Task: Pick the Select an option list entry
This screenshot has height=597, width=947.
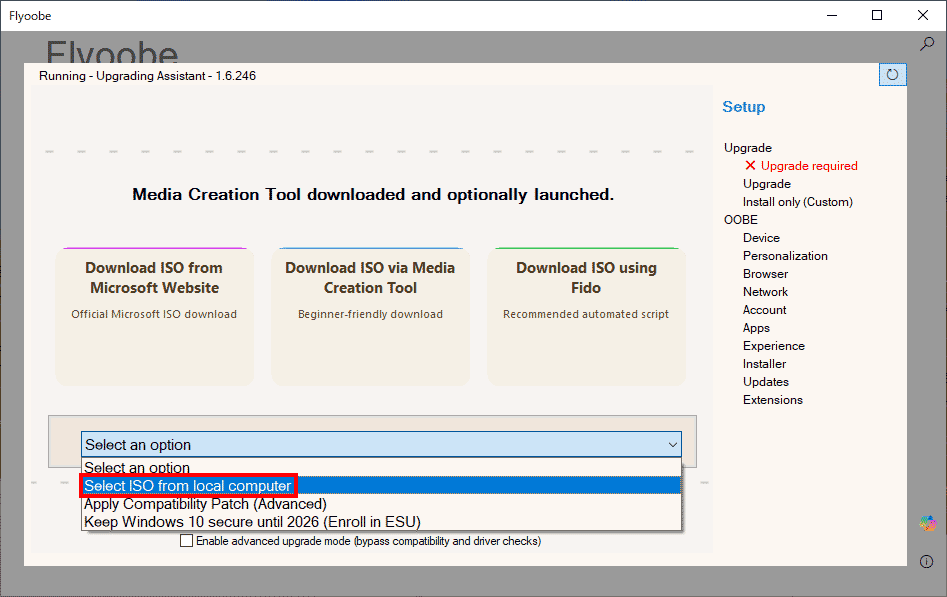Action: coord(381,468)
